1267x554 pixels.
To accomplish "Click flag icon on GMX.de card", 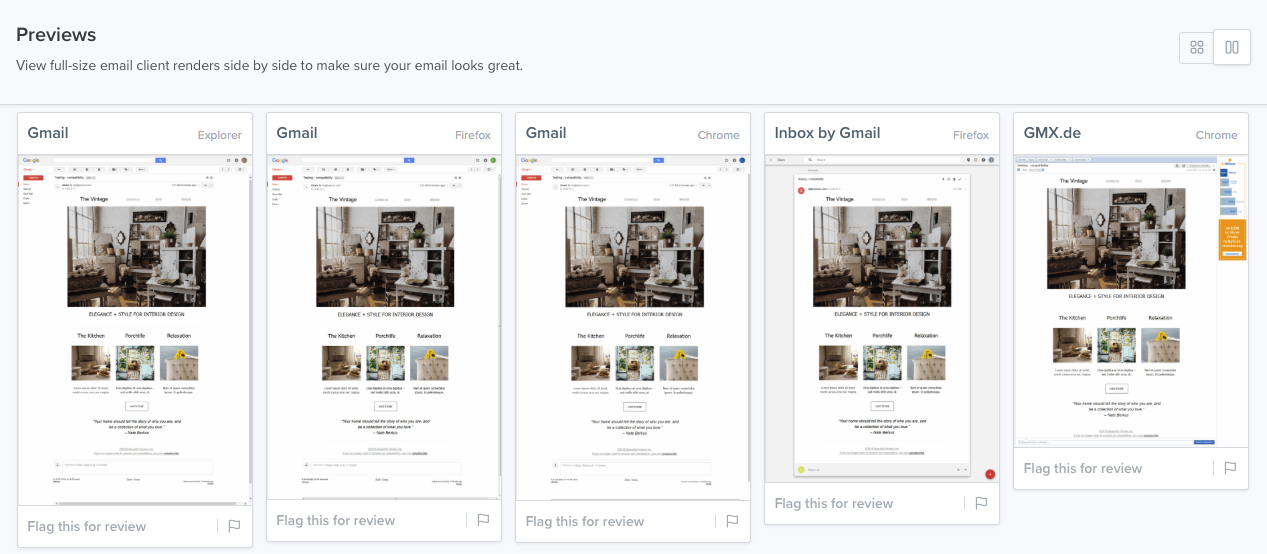I will [1230, 468].
